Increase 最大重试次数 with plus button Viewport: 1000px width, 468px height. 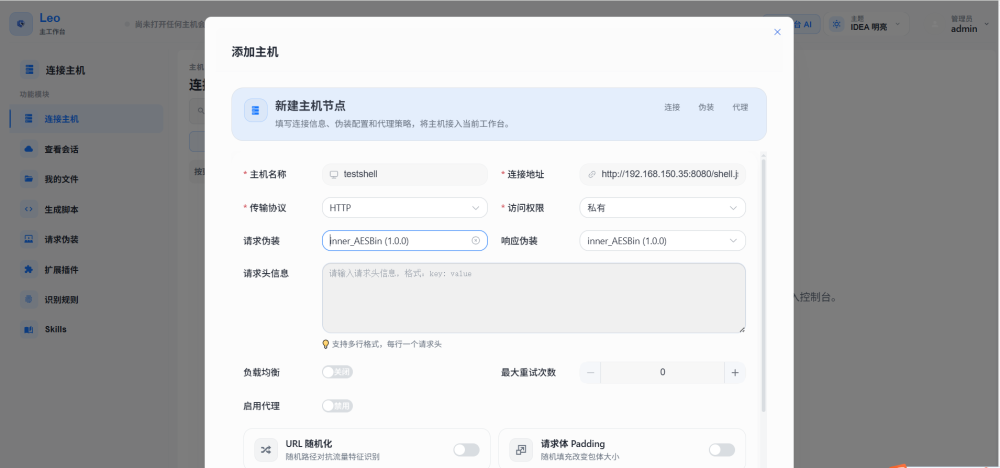735,372
